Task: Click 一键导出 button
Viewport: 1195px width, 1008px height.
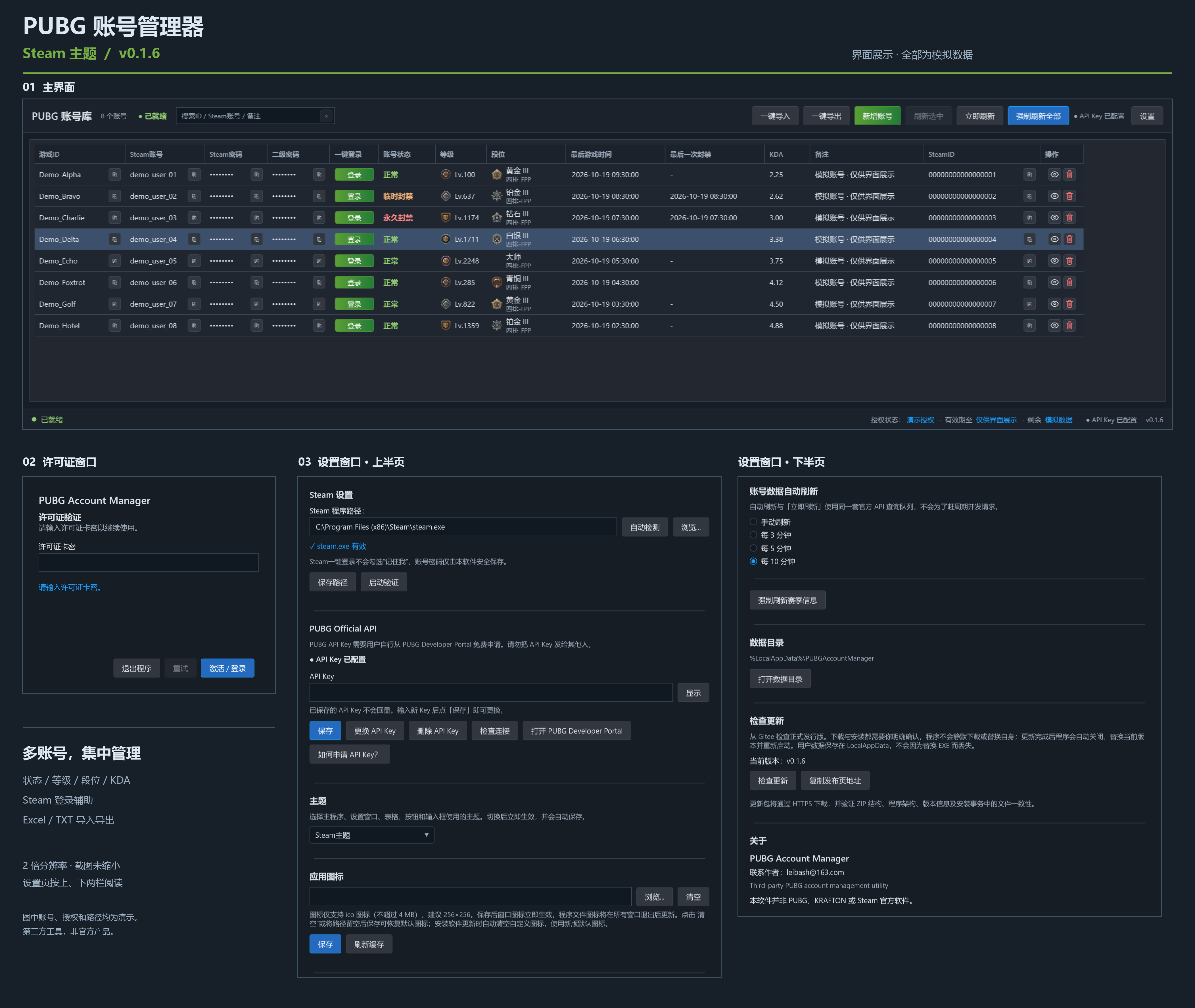Action: click(x=826, y=117)
